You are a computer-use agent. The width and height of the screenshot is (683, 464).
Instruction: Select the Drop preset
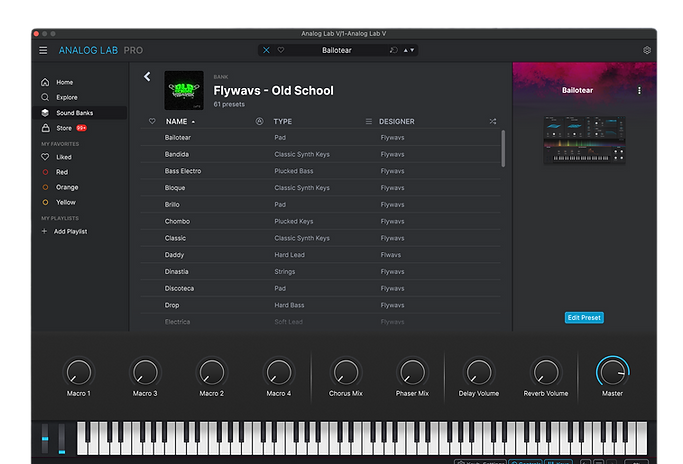320,305
